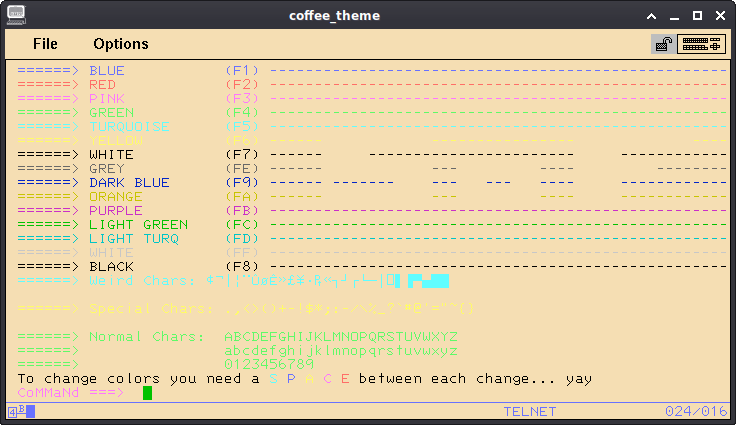The width and height of the screenshot is (736, 425).
Task: Click the (F8) key label
Action: (x=242, y=267)
